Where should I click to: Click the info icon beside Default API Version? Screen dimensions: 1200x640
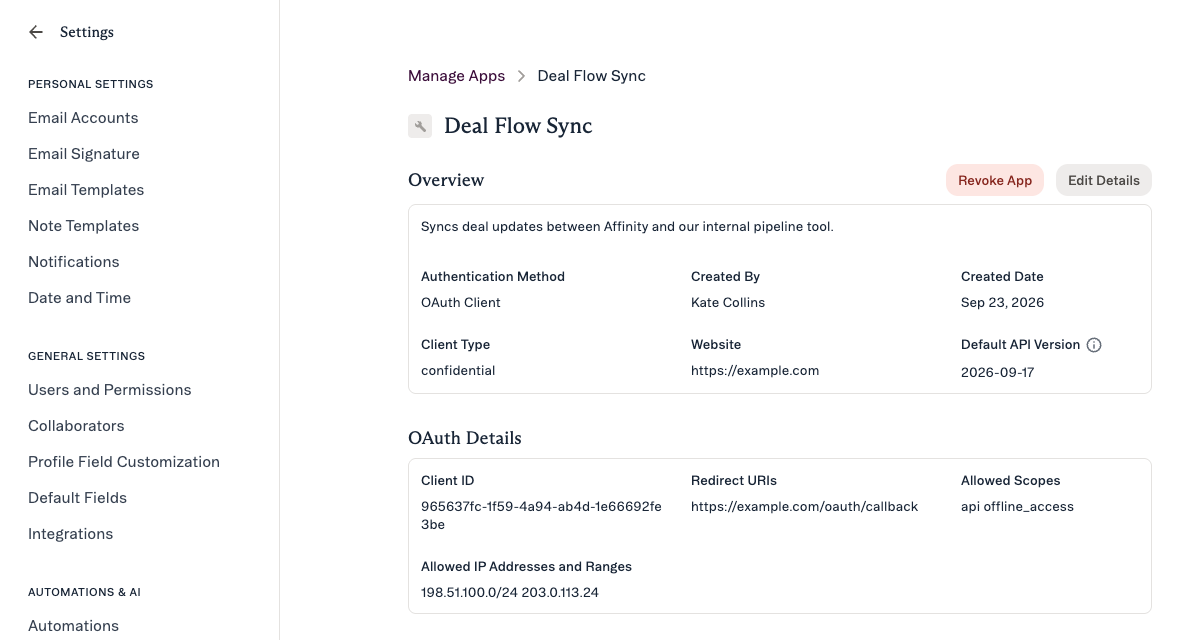1094,345
